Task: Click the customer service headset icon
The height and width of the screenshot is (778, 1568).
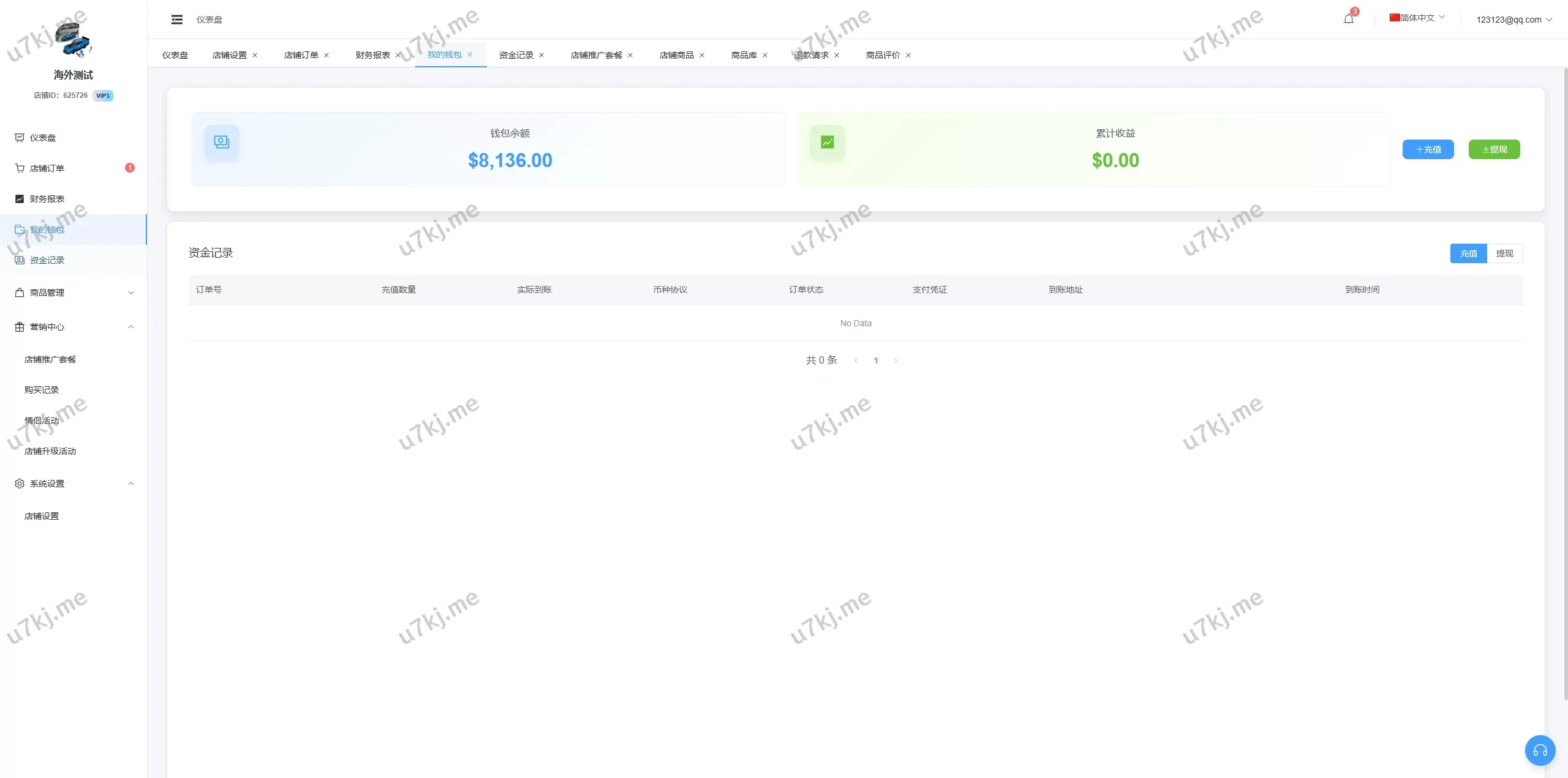Action: point(1540,750)
